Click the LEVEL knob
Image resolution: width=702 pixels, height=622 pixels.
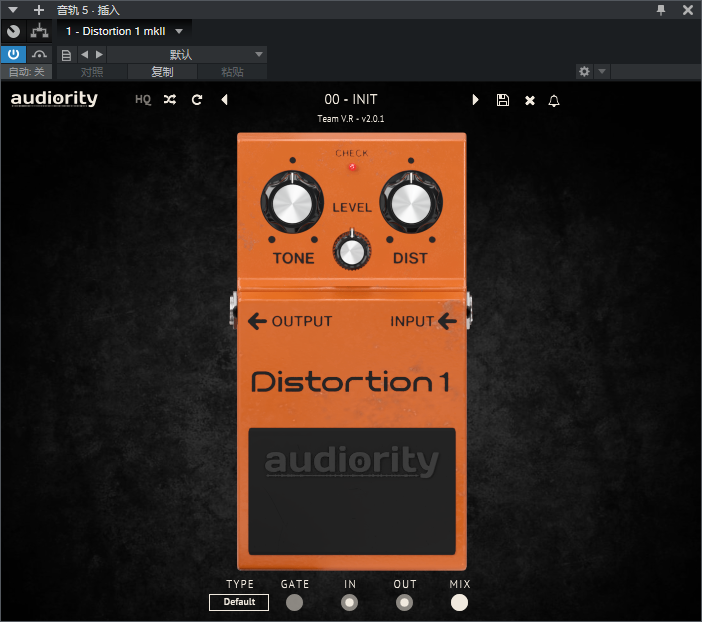pyautogui.click(x=352, y=251)
